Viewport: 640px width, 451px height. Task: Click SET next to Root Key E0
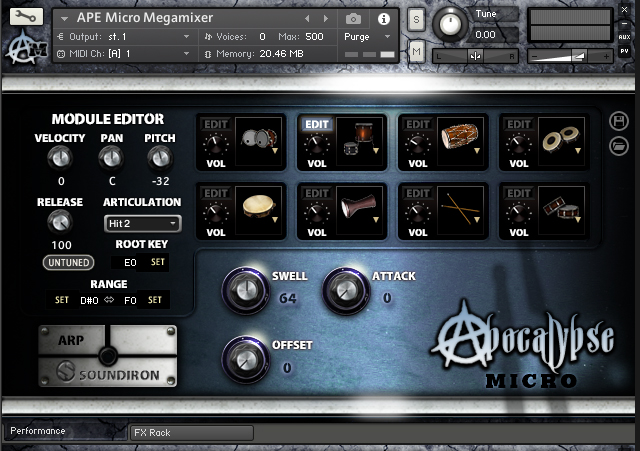(158, 263)
